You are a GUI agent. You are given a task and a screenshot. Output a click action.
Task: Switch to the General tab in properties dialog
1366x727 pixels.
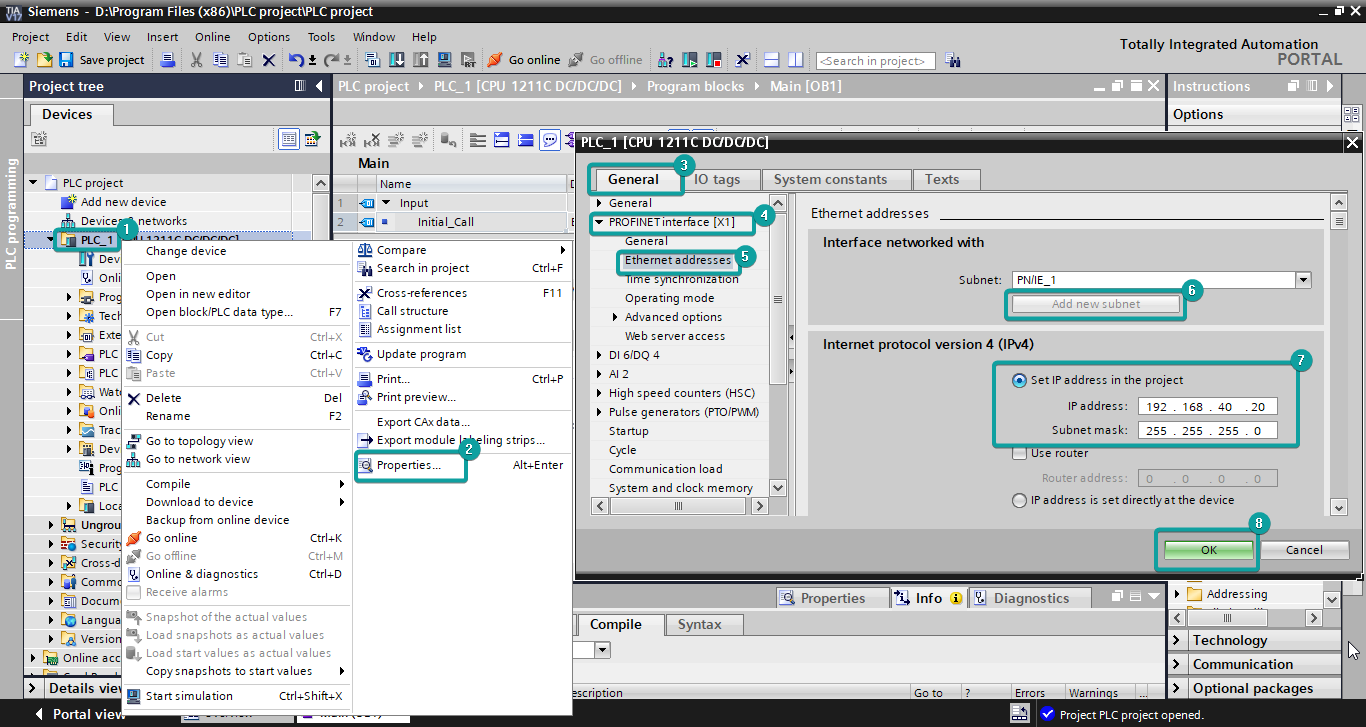[634, 180]
